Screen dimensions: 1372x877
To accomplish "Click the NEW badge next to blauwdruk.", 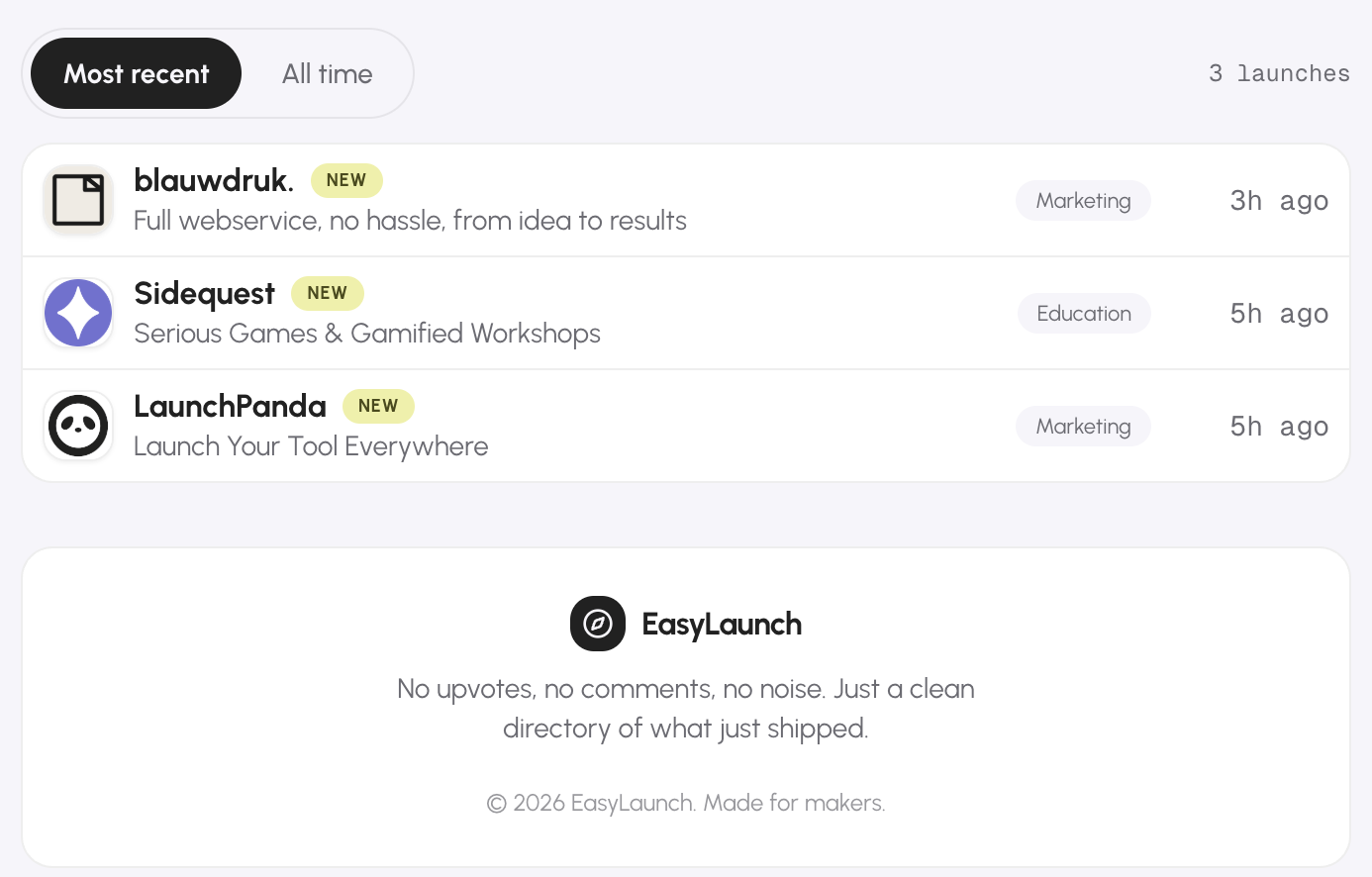I will pos(346,180).
